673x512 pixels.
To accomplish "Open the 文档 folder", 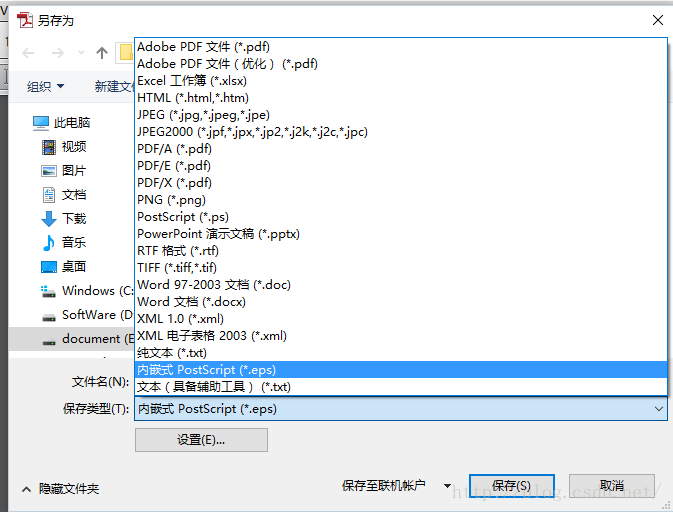I will (x=74, y=195).
